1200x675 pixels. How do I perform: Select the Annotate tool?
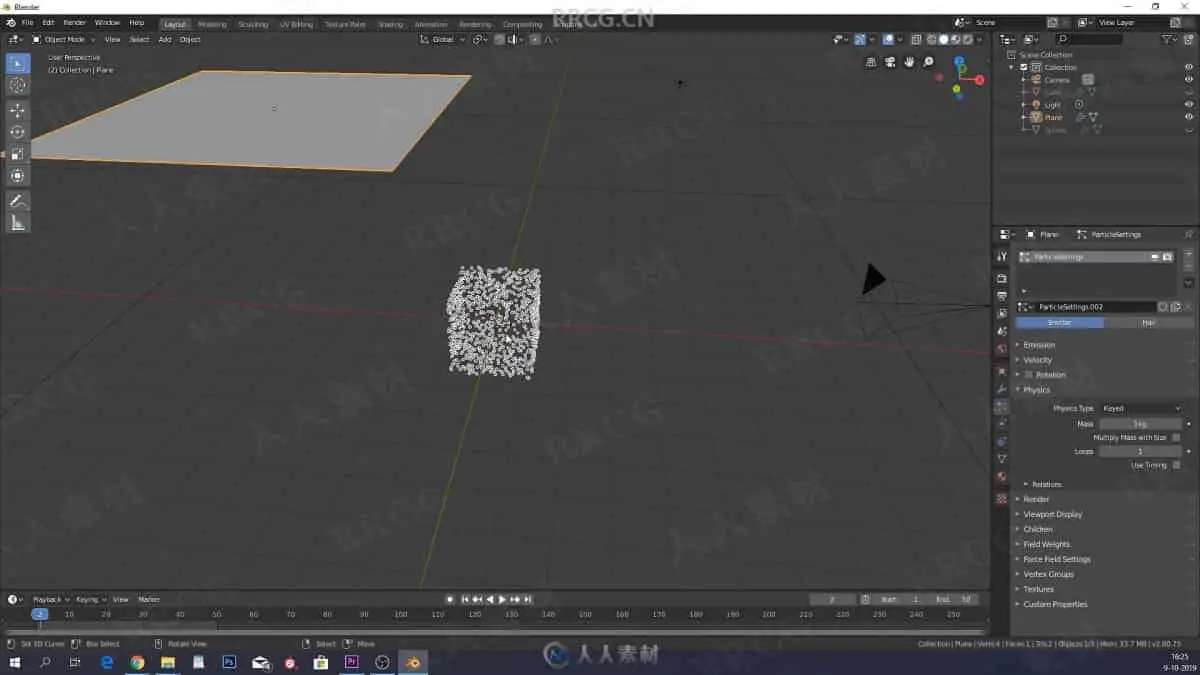coord(17,201)
